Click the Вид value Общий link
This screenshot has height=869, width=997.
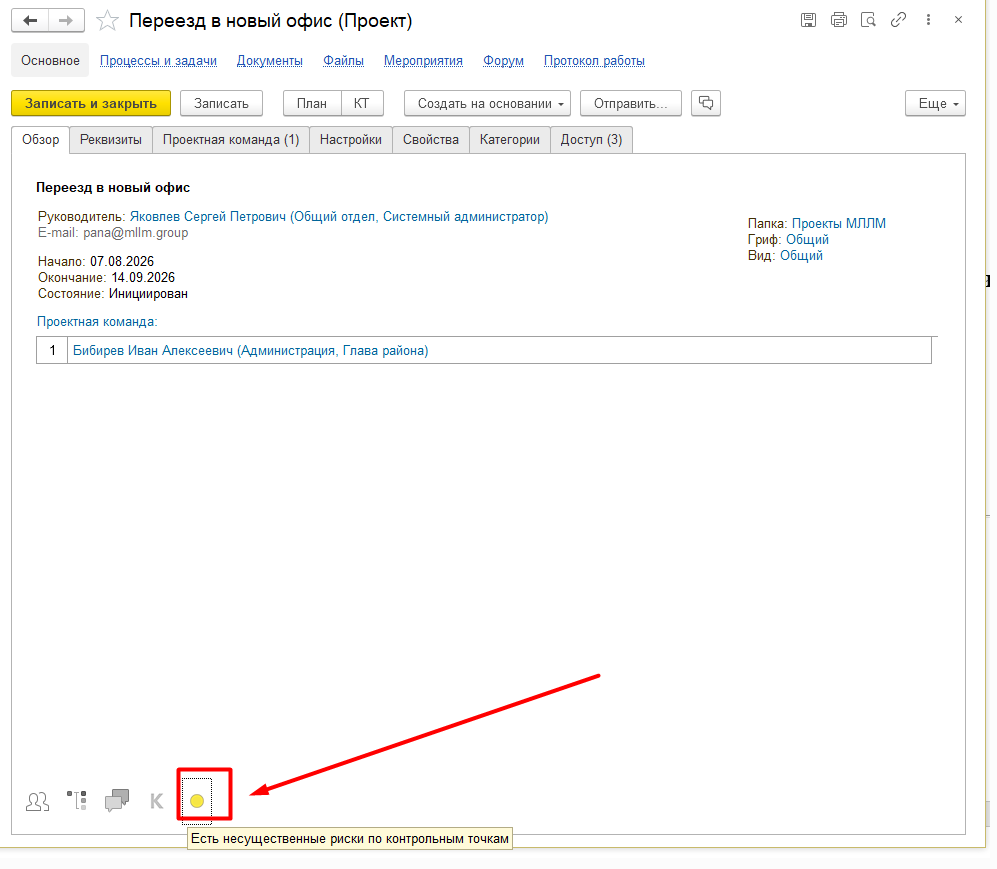point(801,256)
